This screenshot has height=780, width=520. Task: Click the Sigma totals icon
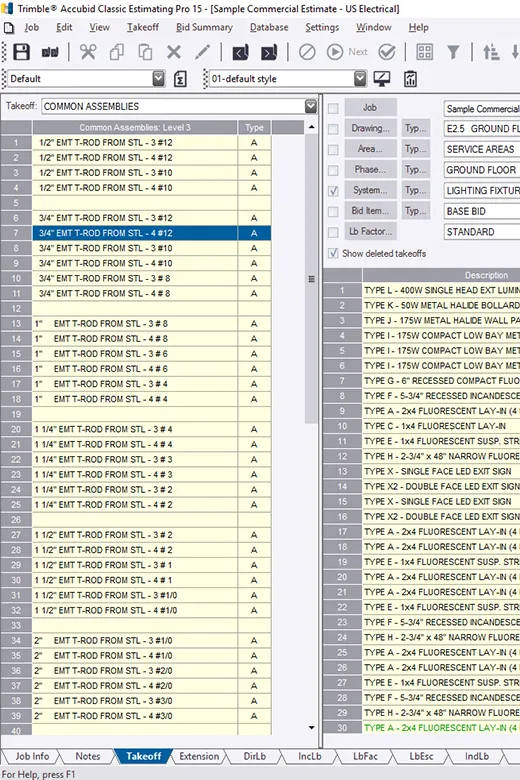(180, 79)
